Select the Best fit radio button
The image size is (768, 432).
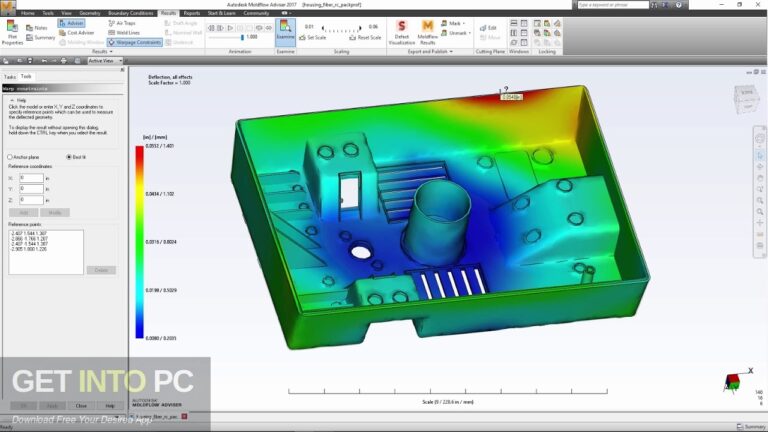tap(69, 157)
